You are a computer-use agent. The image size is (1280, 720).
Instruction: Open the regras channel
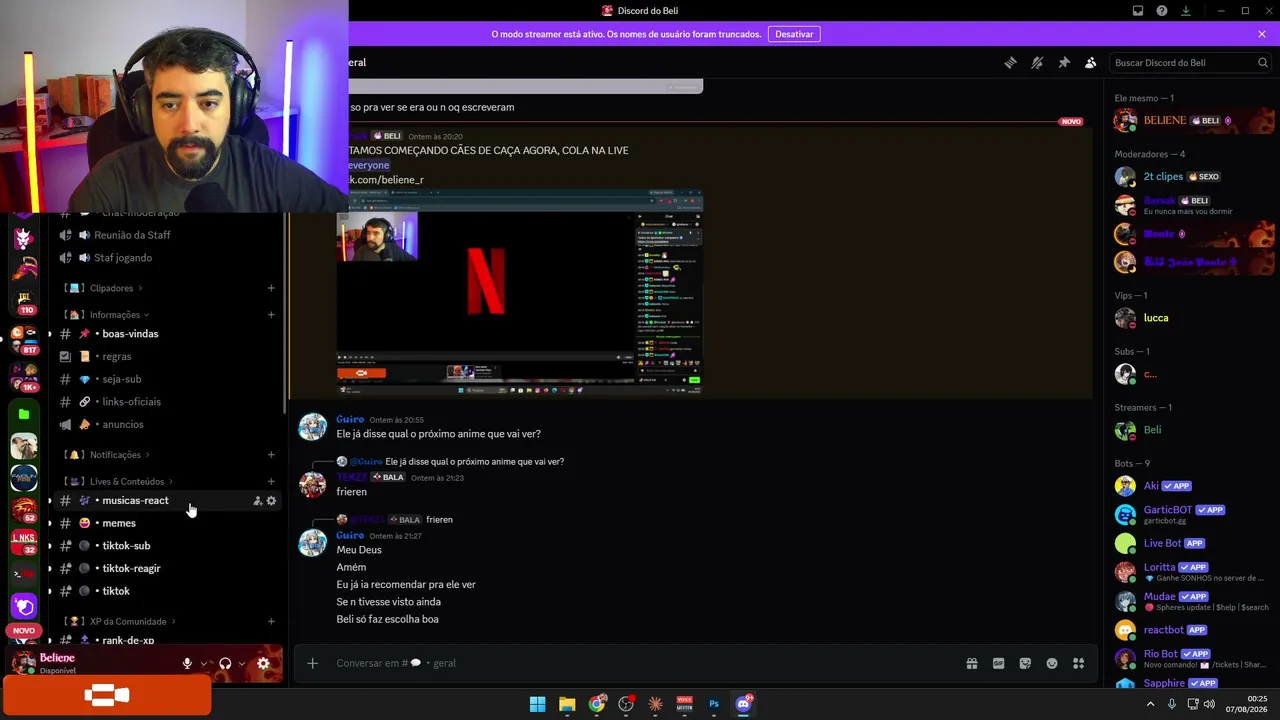(167, 357)
